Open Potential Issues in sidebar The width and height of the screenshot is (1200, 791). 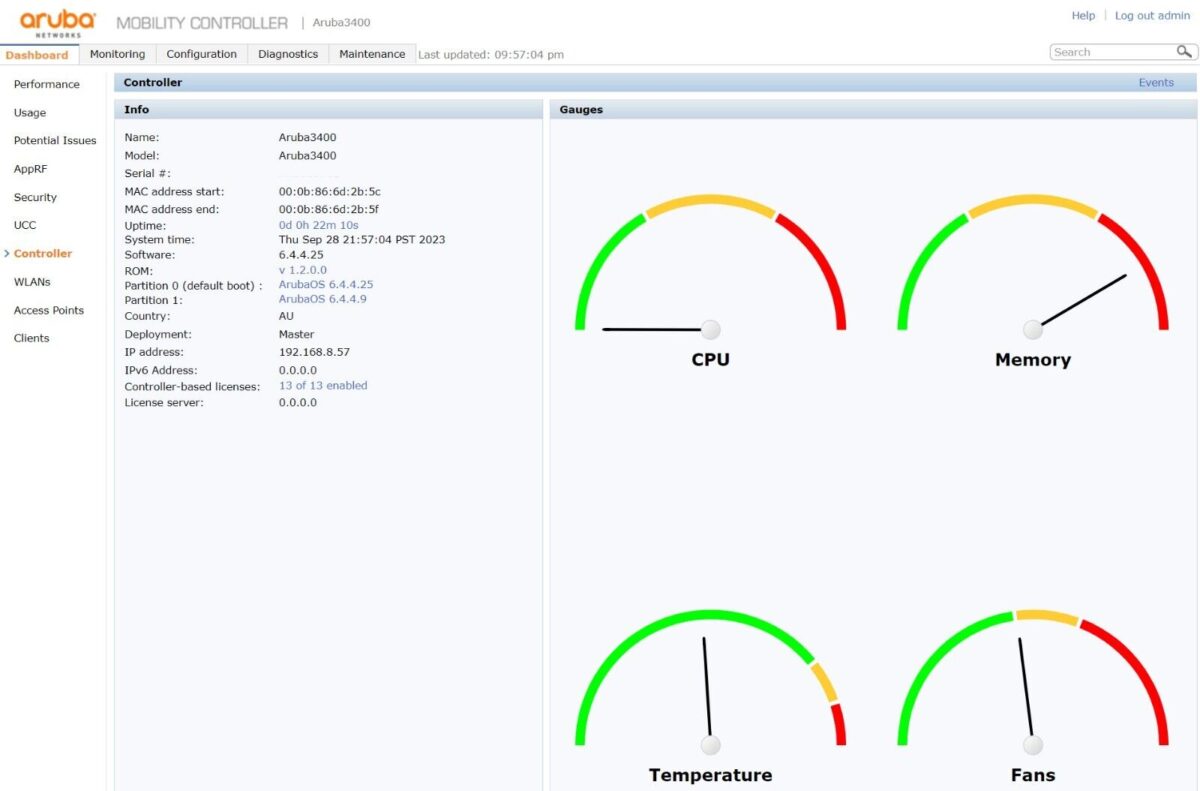[55, 141]
